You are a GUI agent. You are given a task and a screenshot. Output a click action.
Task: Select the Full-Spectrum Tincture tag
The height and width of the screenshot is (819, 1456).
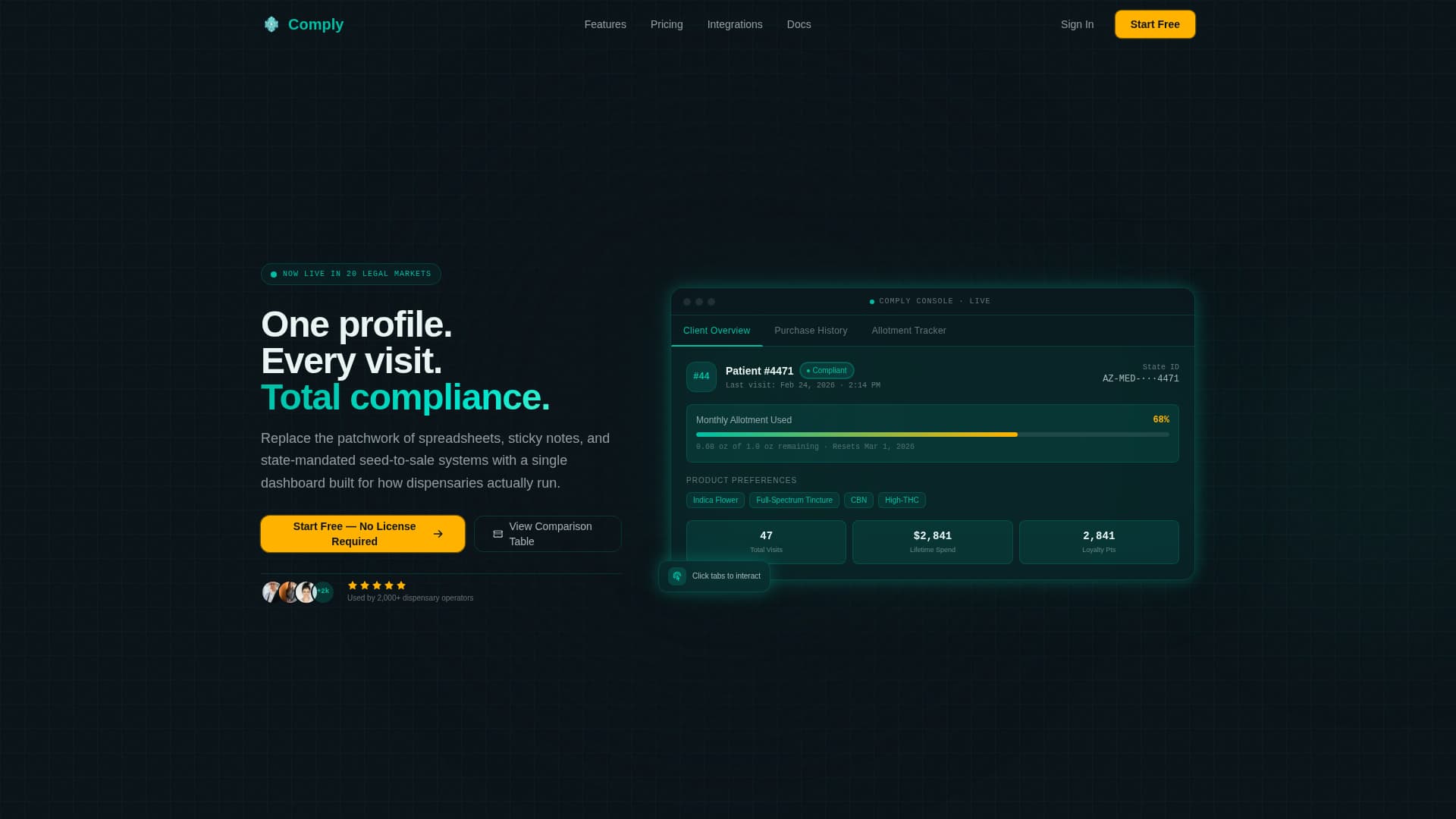click(794, 500)
